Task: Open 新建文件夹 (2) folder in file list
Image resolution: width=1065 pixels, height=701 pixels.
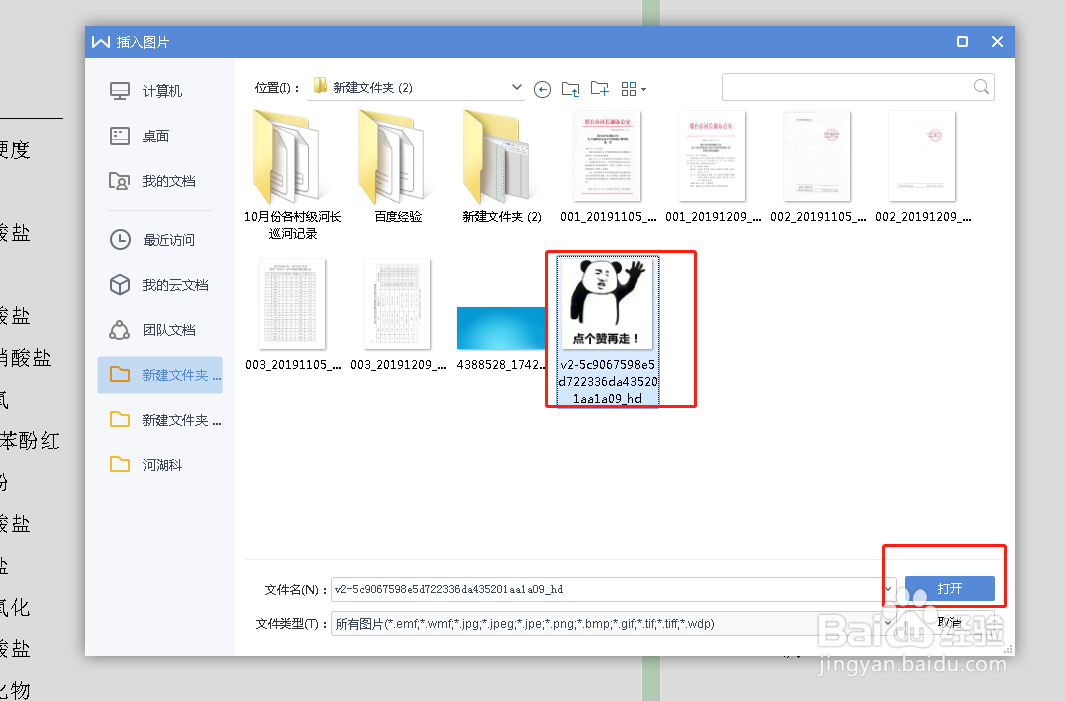Action: (502, 167)
